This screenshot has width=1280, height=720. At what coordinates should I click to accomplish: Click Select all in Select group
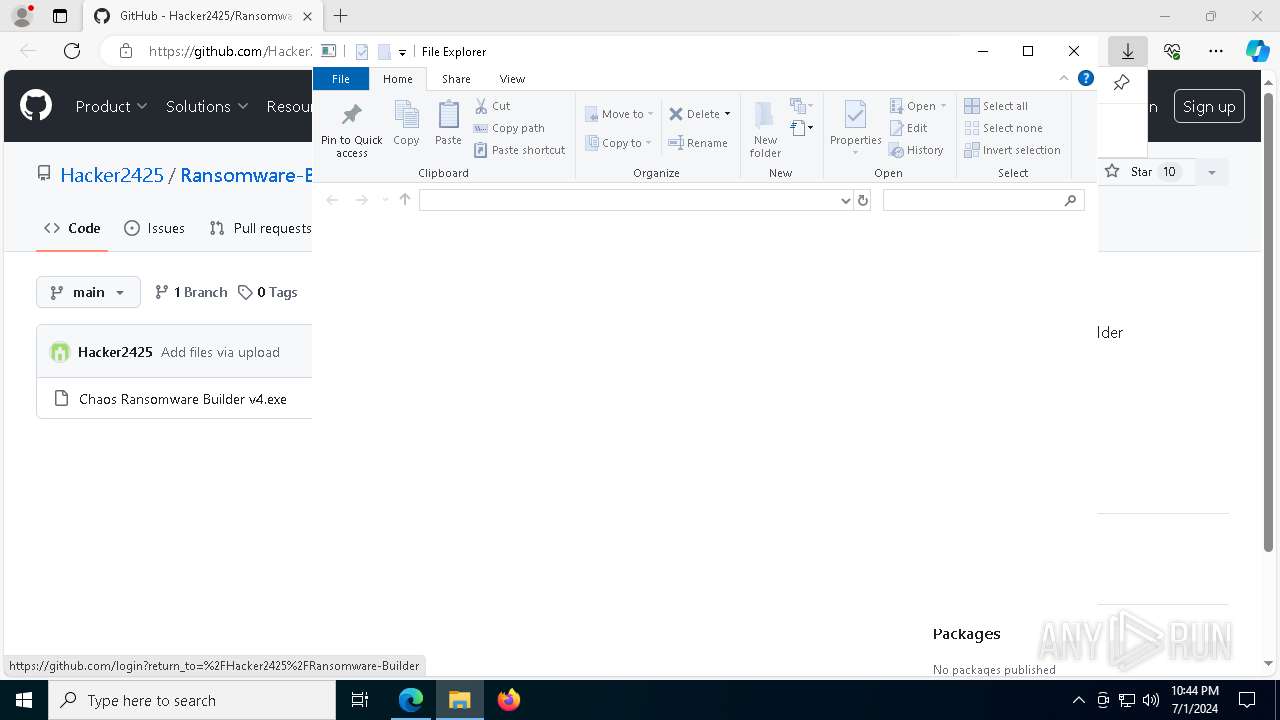point(996,106)
